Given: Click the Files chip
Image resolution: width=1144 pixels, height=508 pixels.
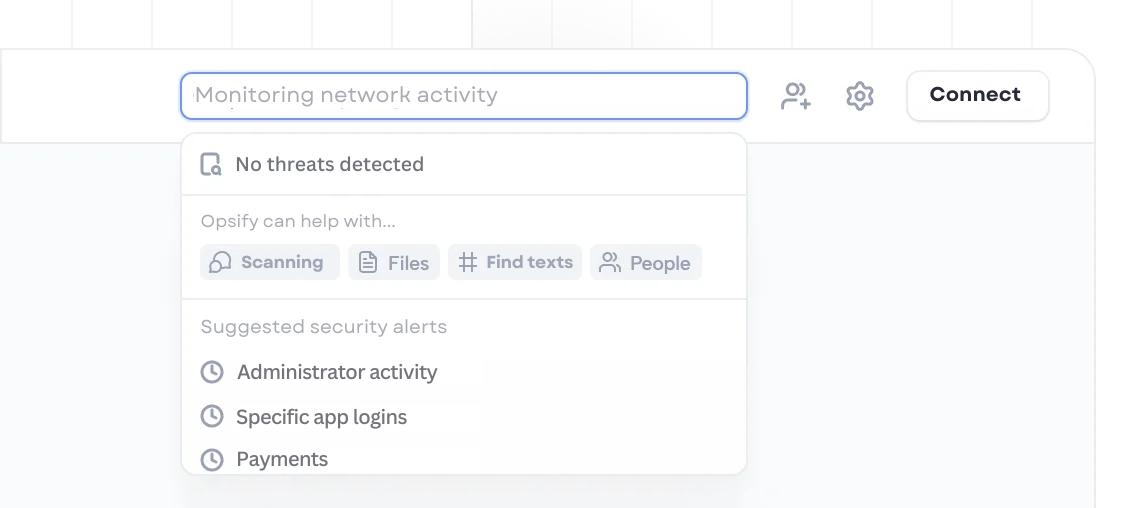Looking at the screenshot, I should pos(394,262).
